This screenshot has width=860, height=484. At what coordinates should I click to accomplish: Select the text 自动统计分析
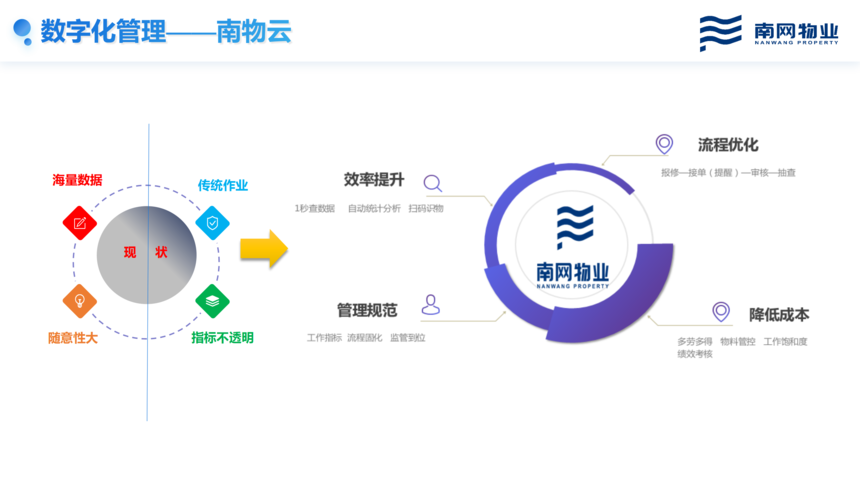[x=374, y=209]
